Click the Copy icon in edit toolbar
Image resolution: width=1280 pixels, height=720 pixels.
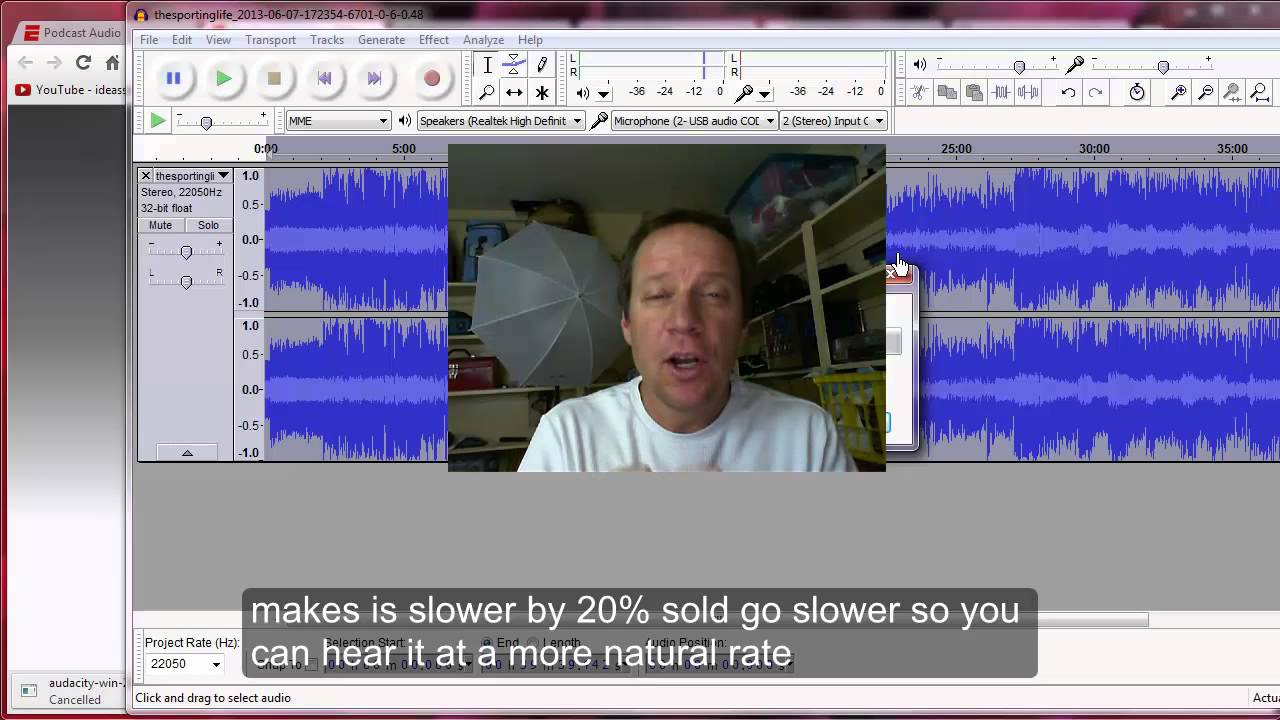[947, 92]
